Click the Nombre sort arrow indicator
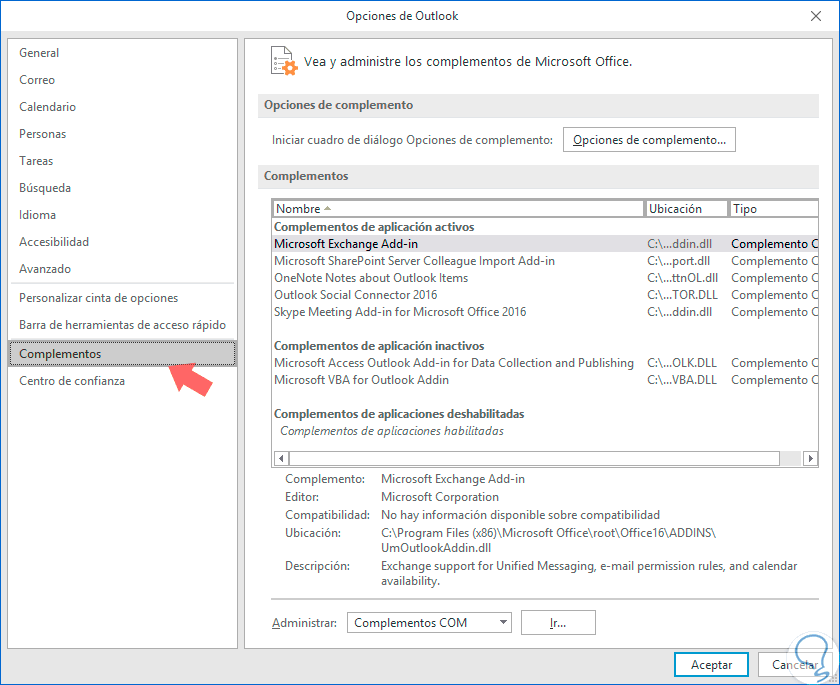Image resolution: width=840 pixels, height=685 pixels. point(327,208)
